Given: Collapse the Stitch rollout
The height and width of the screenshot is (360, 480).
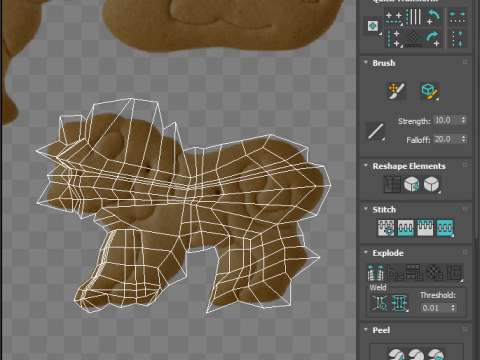Looking at the screenshot, I should [x=366, y=209].
